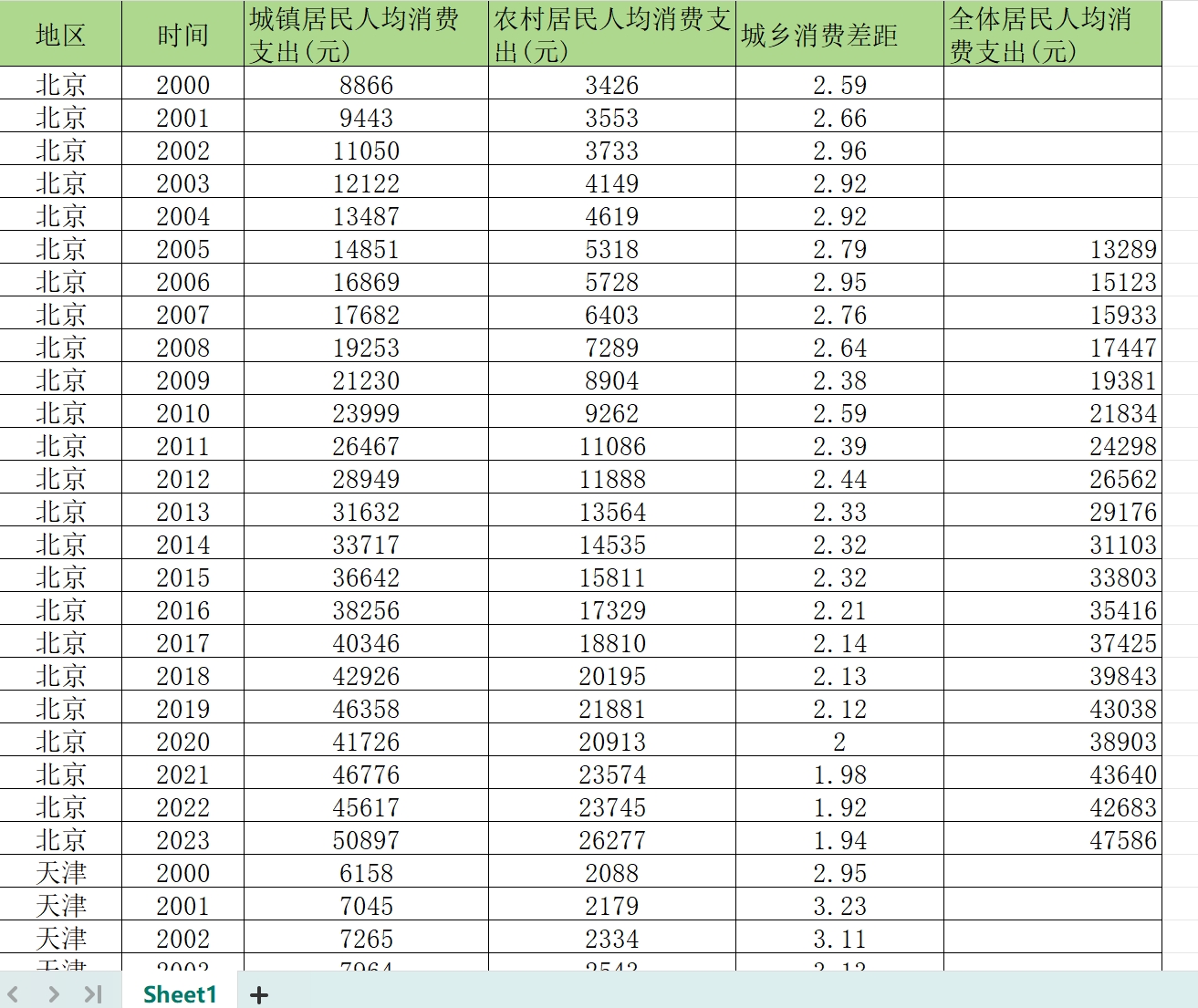Screen dimensions: 1198x1008
Task: Select total spending value 24298
Action: (1053, 445)
